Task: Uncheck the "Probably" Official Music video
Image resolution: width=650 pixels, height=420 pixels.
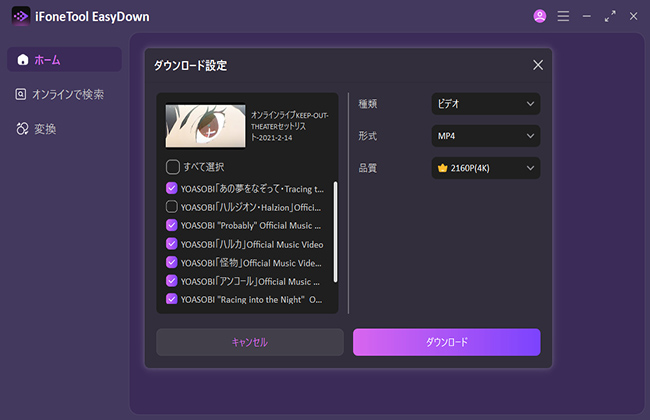Action: pos(172,225)
